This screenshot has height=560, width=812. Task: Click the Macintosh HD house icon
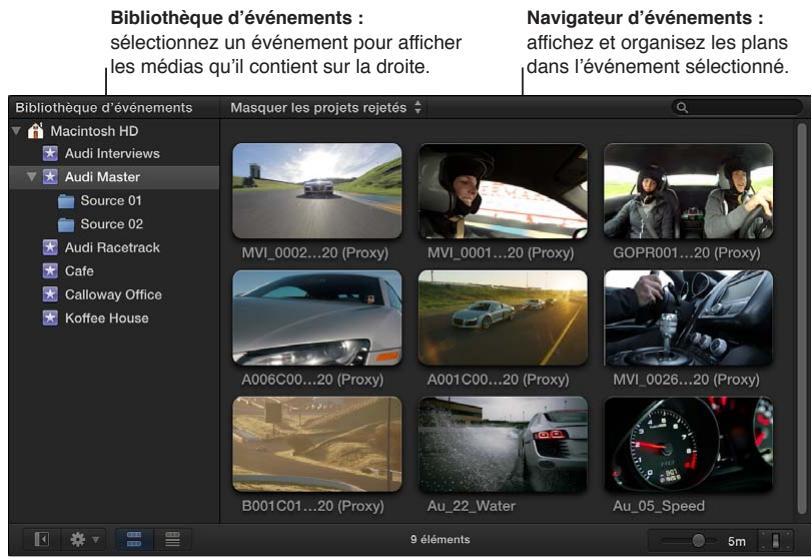point(35,131)
